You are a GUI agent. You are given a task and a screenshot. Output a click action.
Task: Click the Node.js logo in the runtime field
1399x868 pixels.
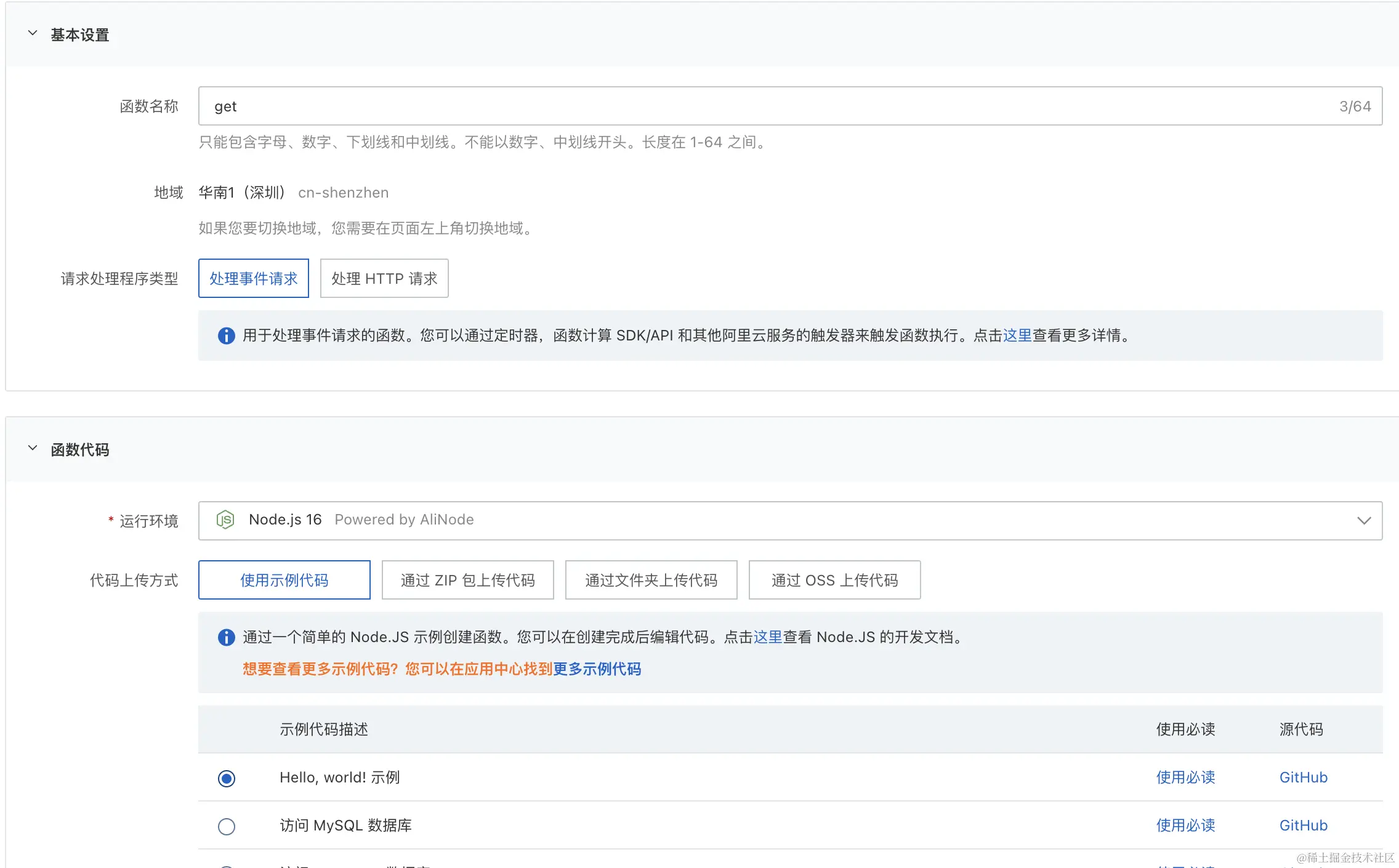pos(225,520)
